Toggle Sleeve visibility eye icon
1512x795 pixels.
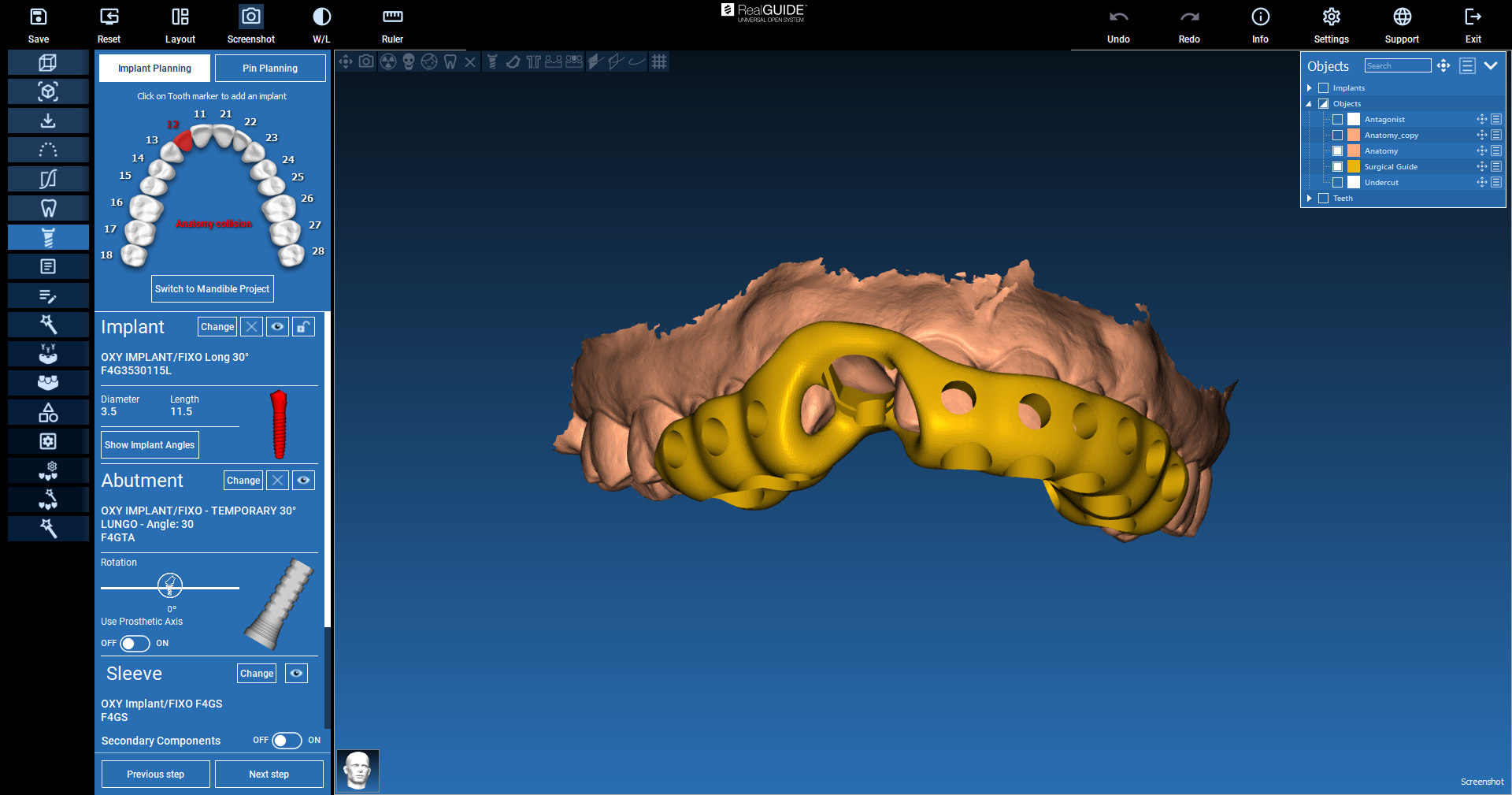[x=296, y=674]
